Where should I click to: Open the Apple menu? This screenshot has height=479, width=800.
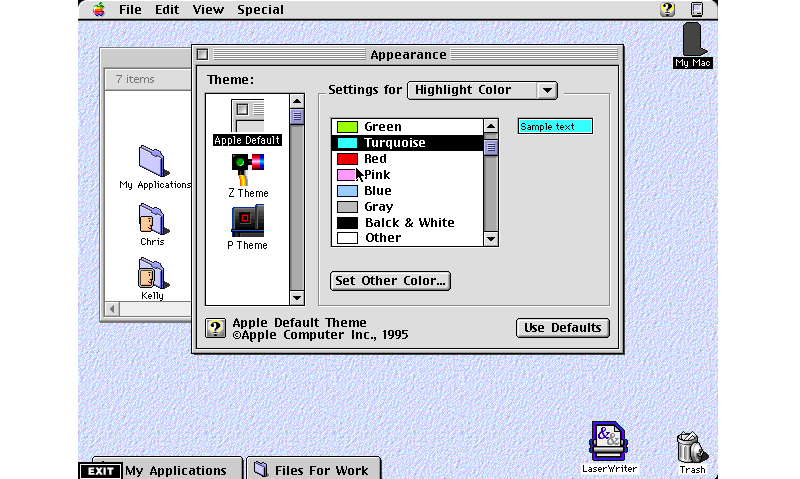click(x=99, y=9)
